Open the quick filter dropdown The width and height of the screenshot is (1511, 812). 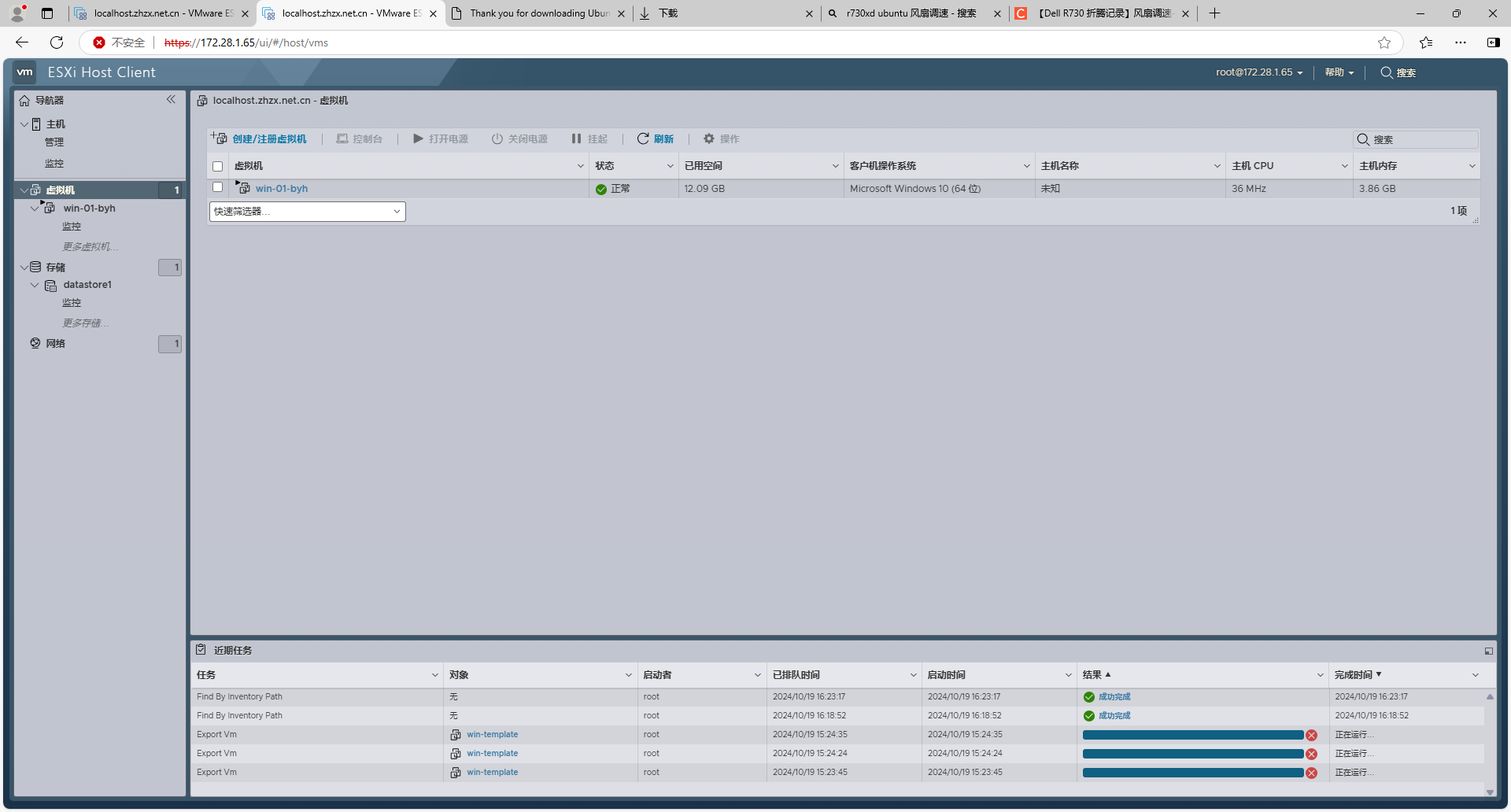tap(308, 212)
